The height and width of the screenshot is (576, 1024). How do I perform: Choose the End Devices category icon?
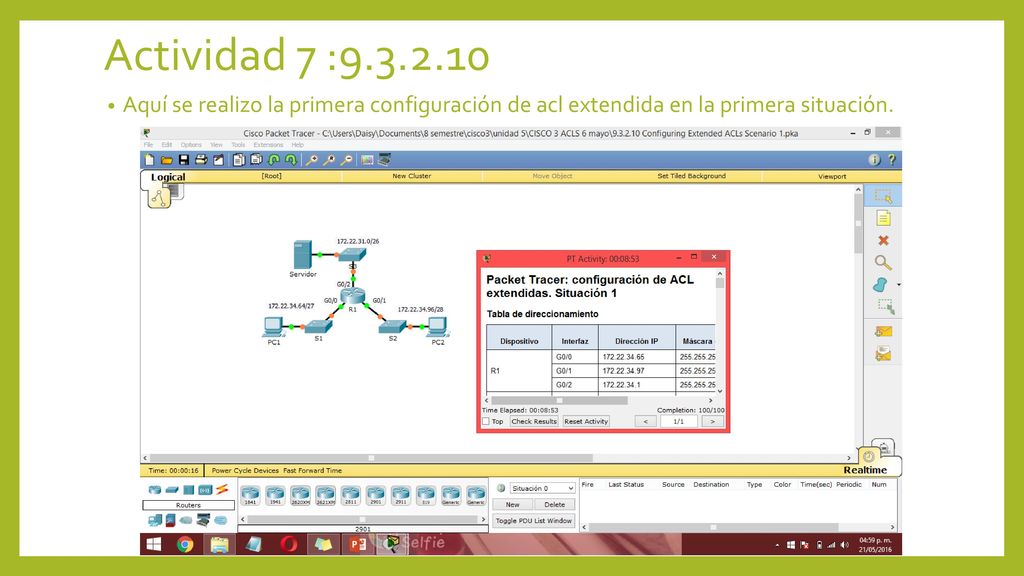pyautogui.click(x=155, y=520)
